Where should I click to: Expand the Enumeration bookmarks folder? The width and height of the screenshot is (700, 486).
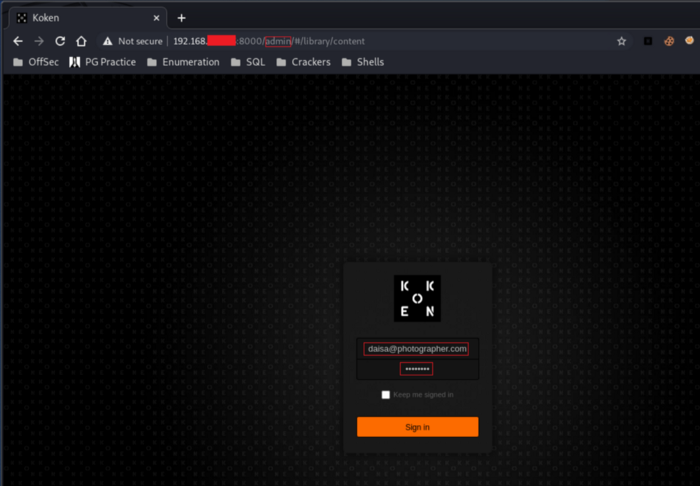[183, 62]
